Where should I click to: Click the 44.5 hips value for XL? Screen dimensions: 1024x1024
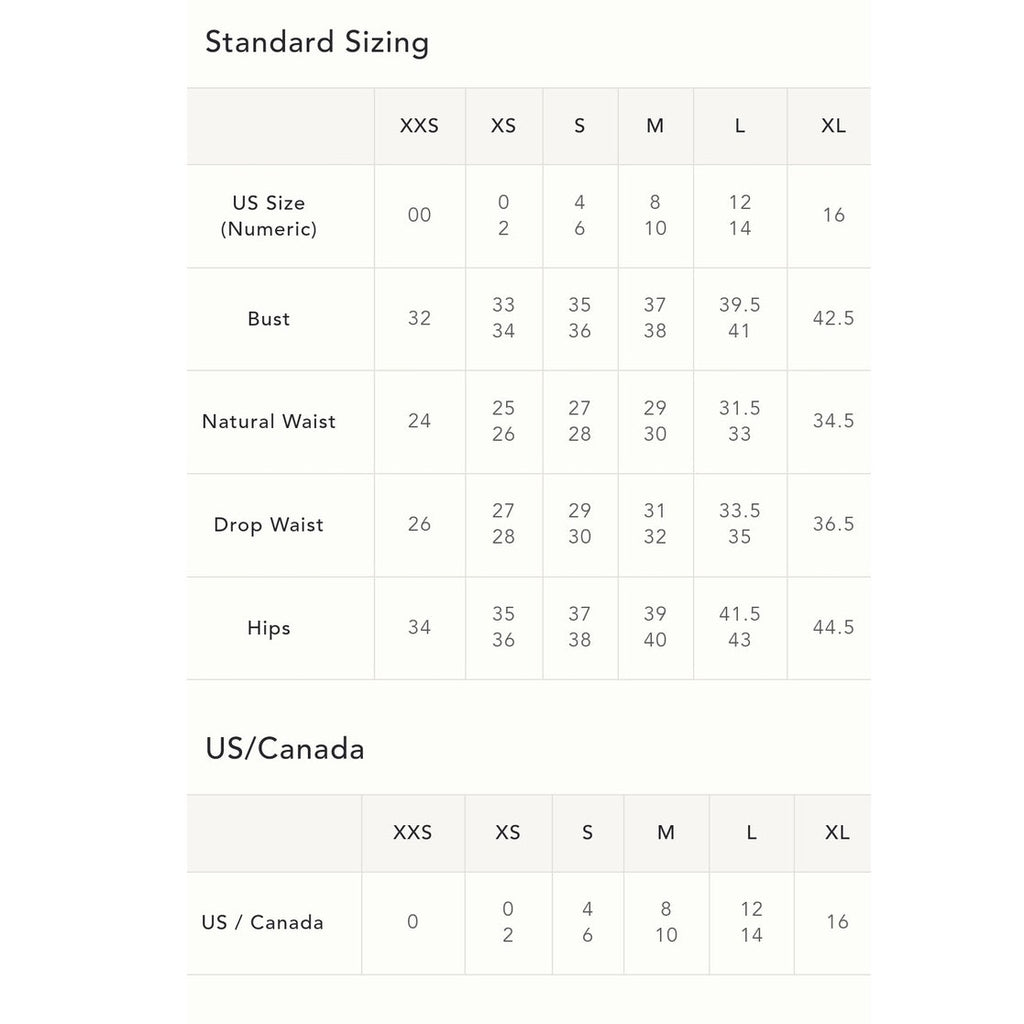tap(833, 627)
